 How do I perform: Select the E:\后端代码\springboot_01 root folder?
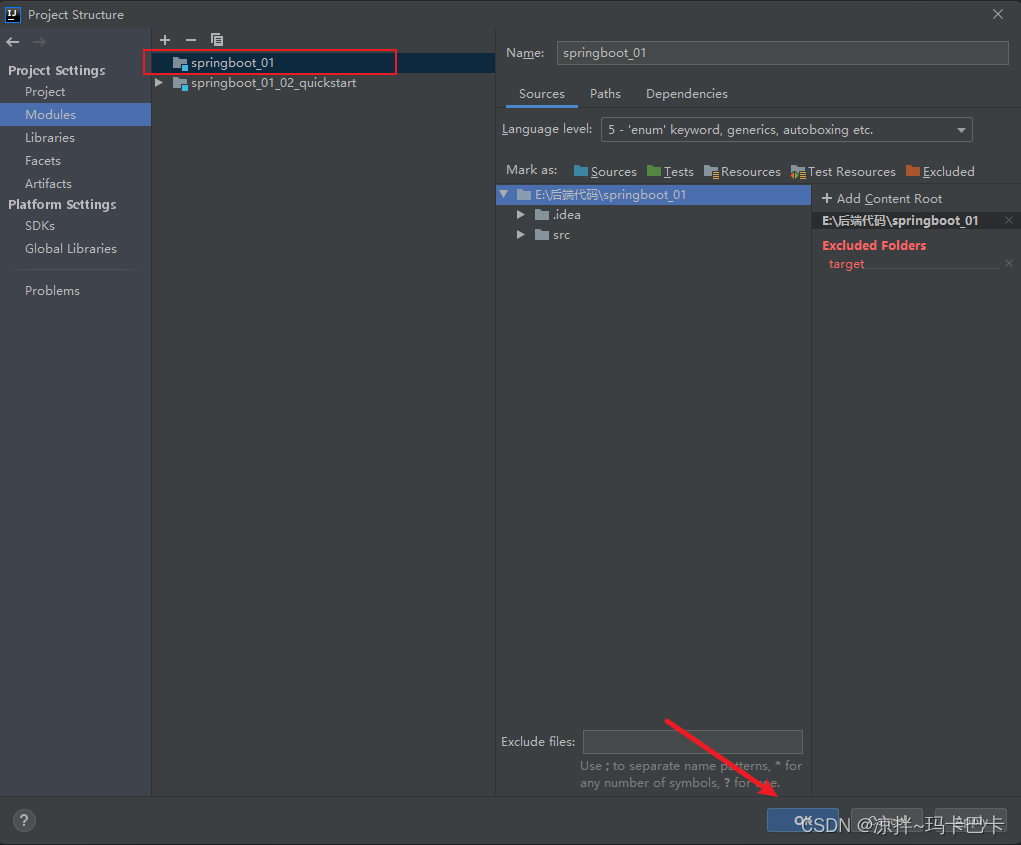point(653,194)
